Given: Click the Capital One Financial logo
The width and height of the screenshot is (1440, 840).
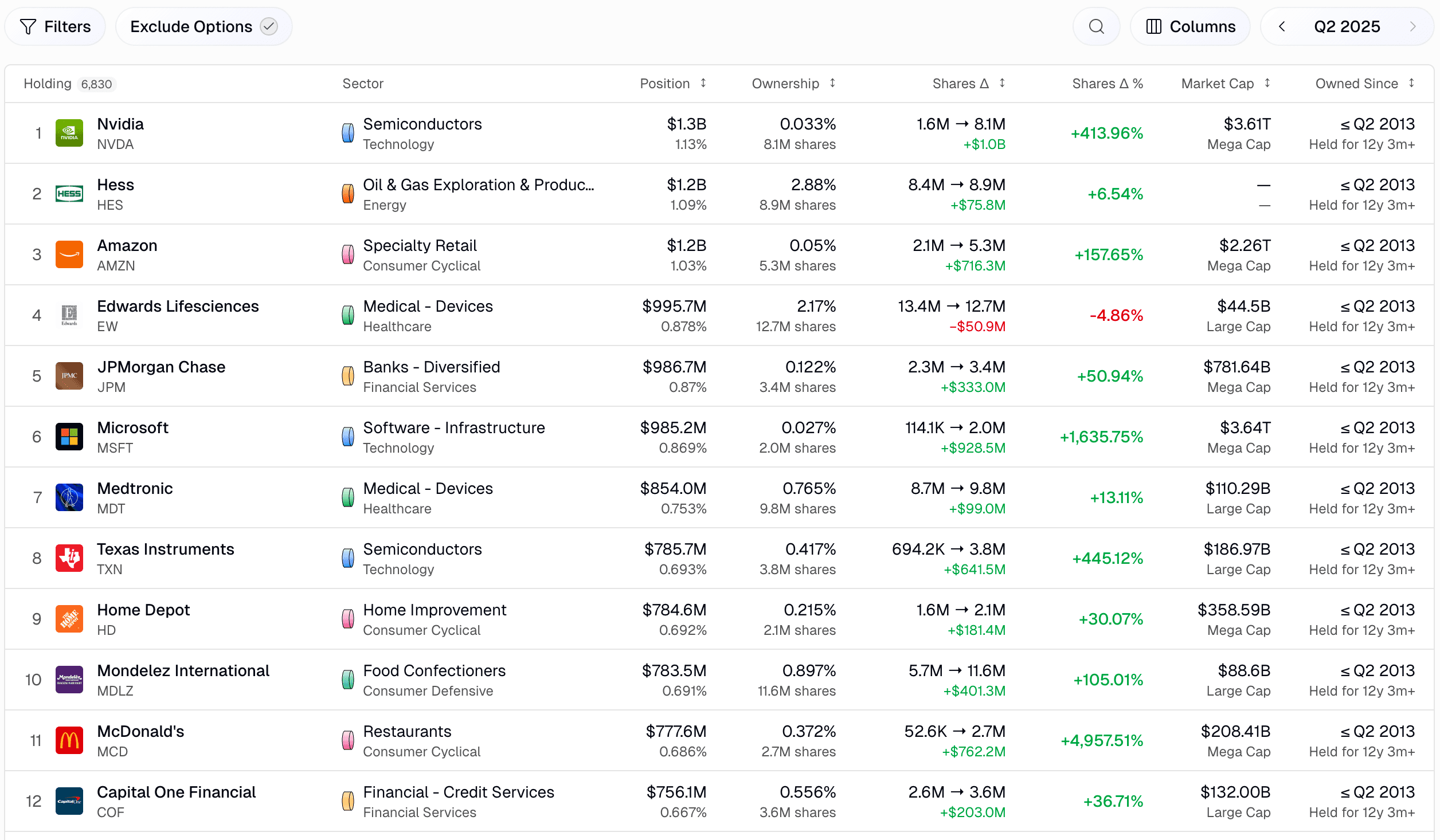Looking at the screenshot, I should pyautogui.click(x=69, y=800).
